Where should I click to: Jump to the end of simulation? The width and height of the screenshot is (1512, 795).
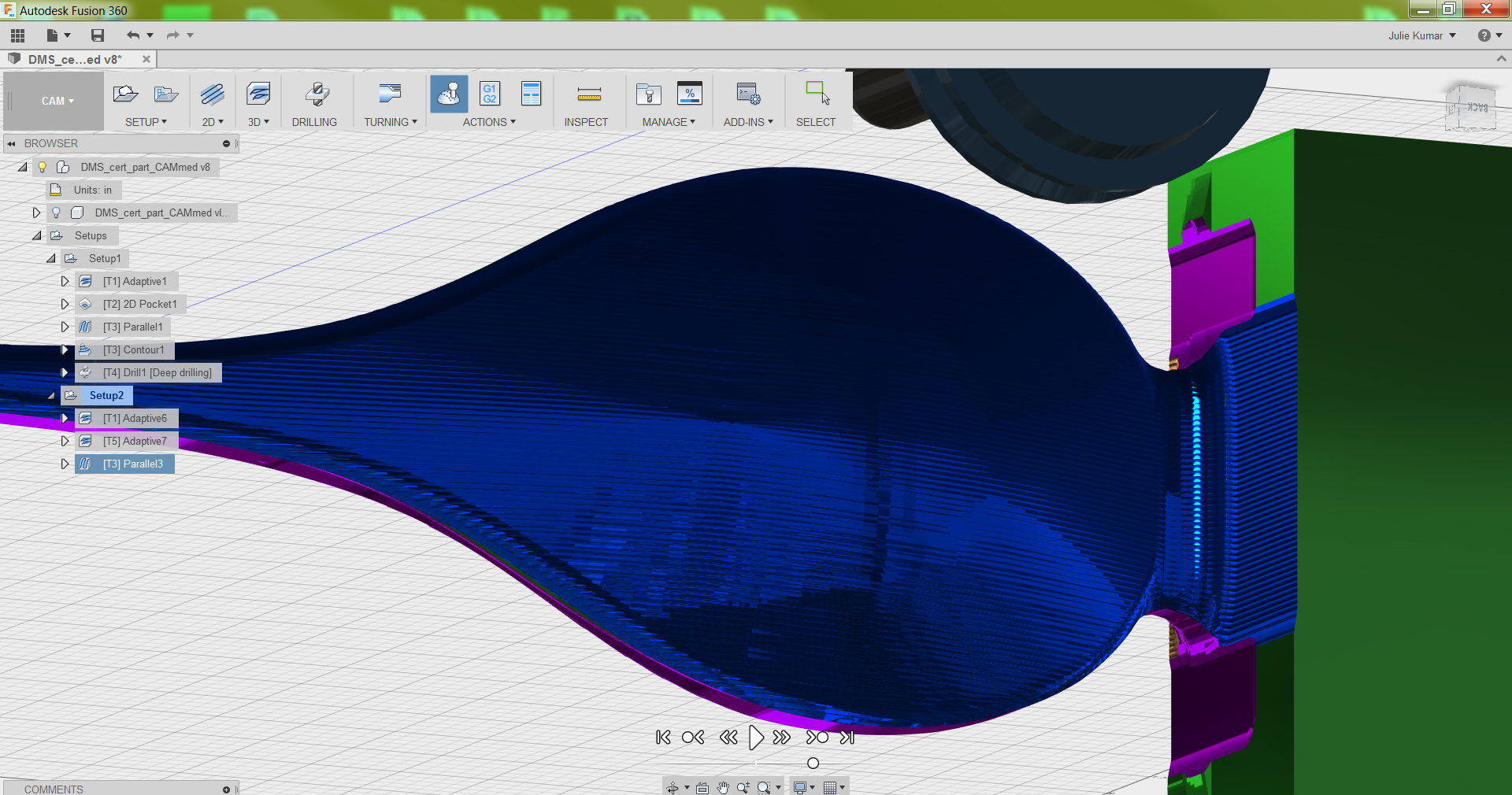coord(847,738)
